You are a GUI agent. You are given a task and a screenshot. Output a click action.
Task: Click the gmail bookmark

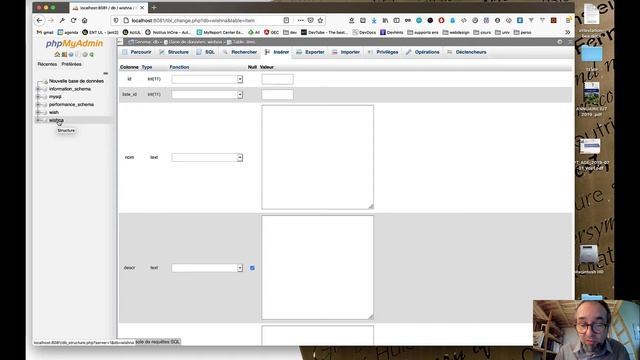coord(45,32)
